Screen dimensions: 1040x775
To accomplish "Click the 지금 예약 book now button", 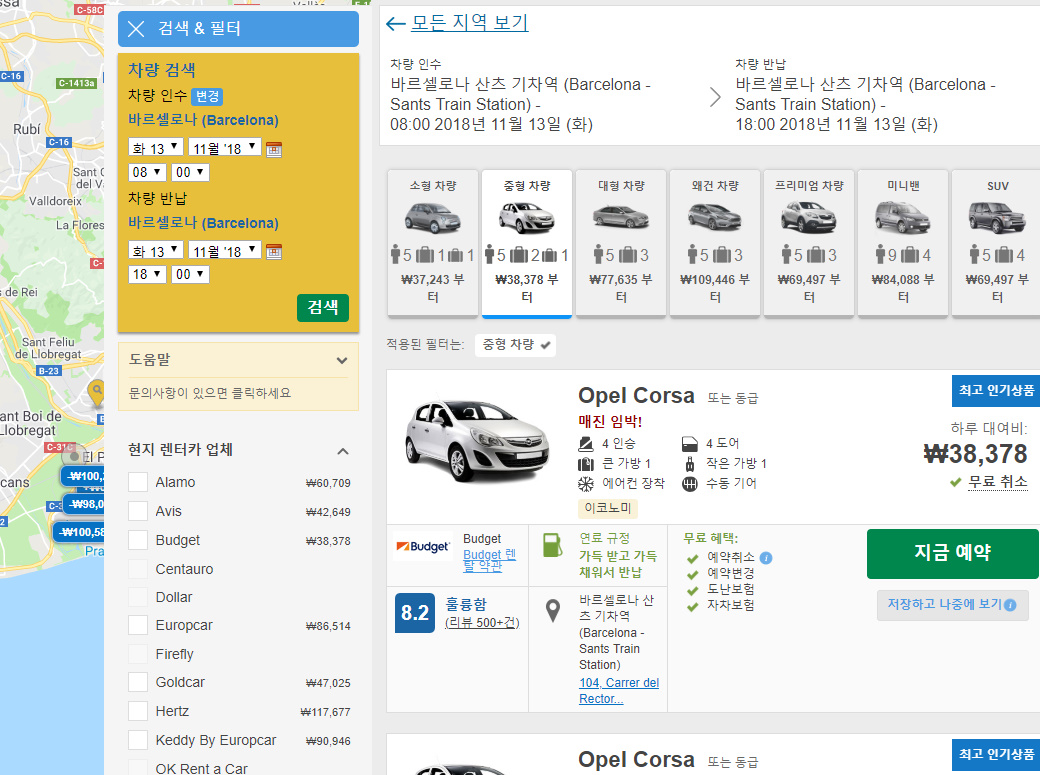I will coord(952,553).
